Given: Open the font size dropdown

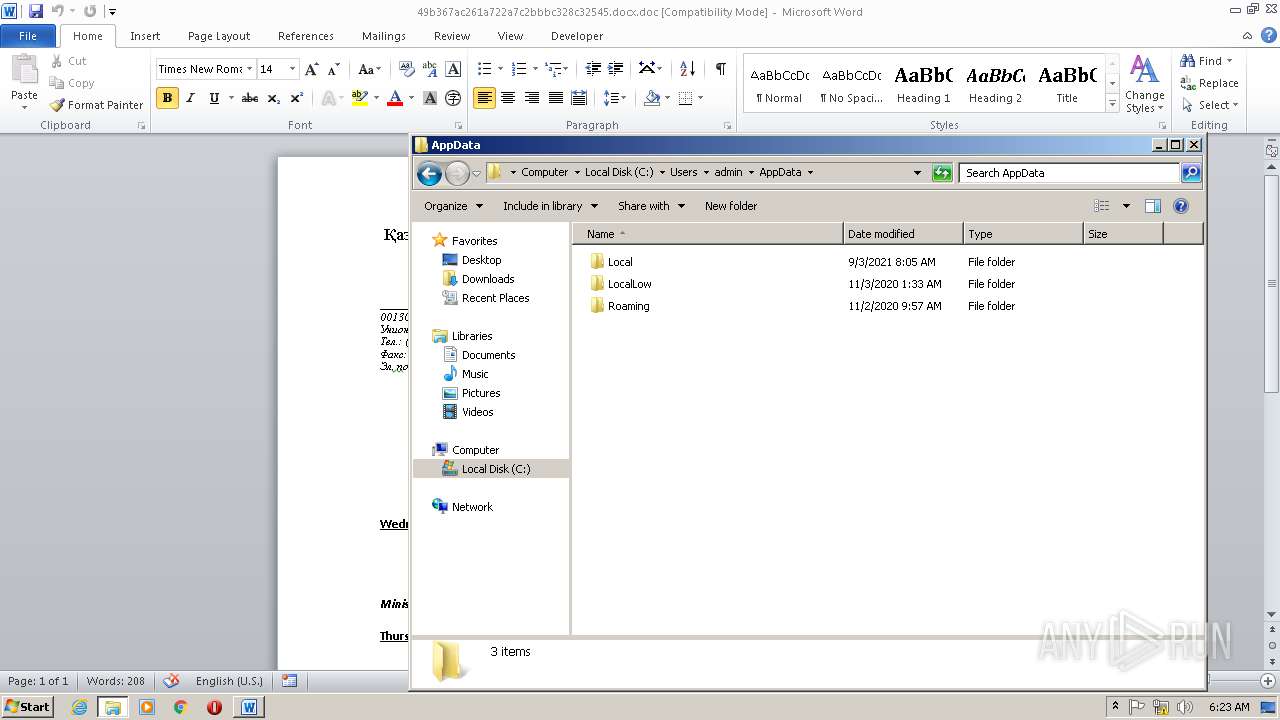Looking at the screenshot, I should coord(292,69).
